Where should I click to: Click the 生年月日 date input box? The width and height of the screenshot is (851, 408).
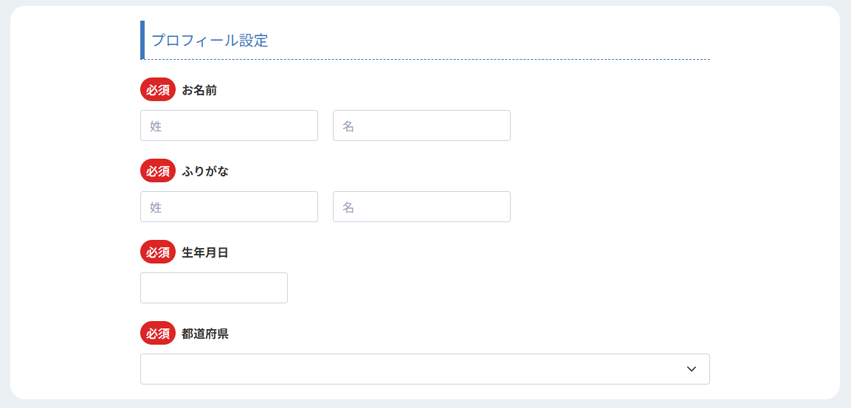(214, 288)
